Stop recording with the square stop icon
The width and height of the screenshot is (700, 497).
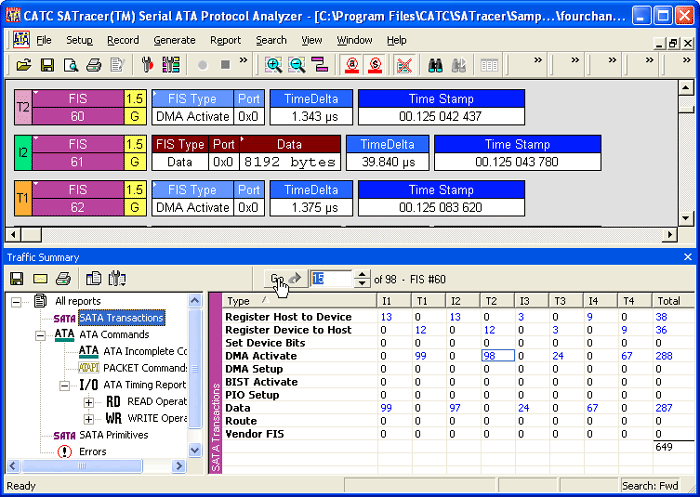(225, 65)
